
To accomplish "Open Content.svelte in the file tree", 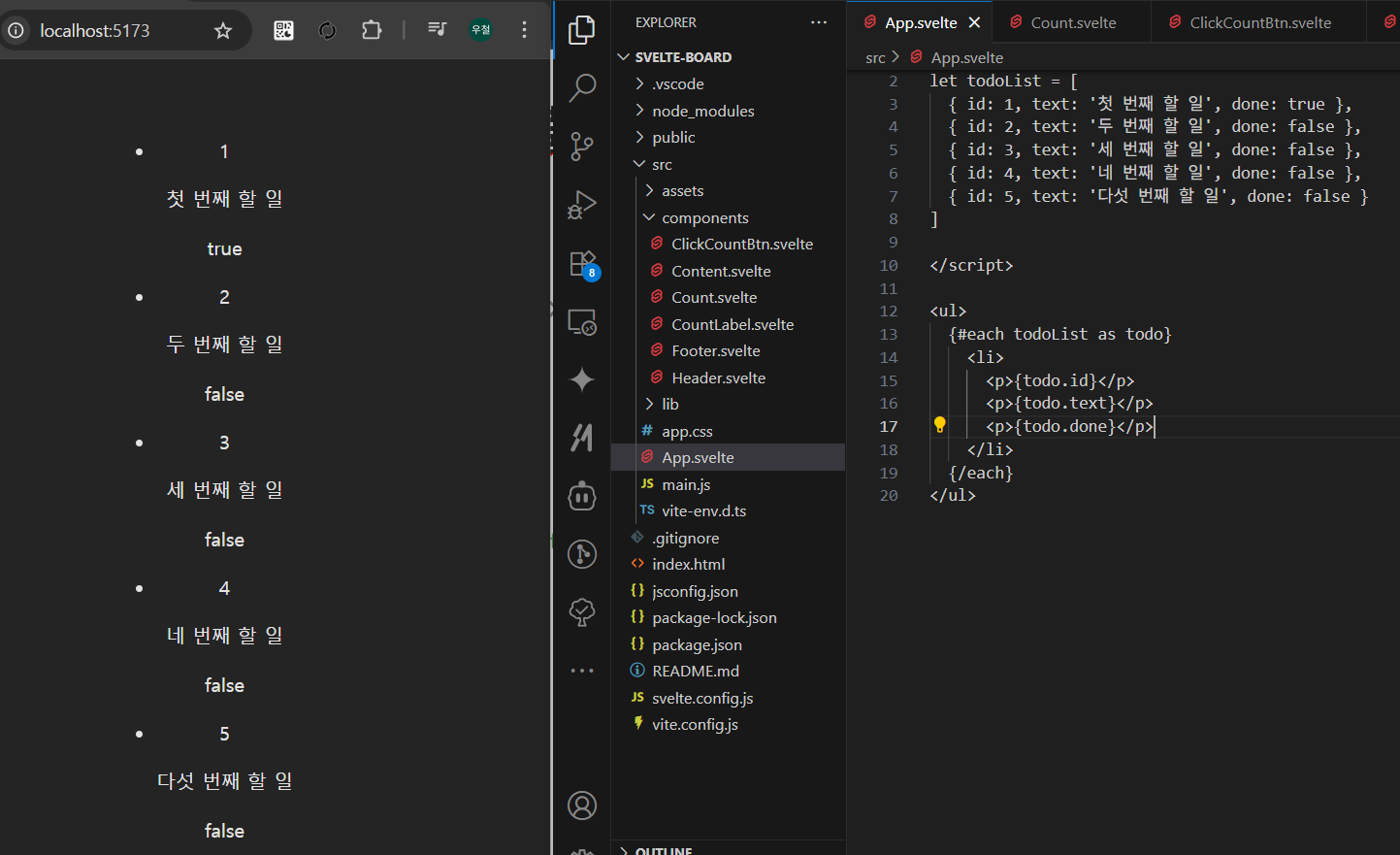I will click(x=729, y=271).
